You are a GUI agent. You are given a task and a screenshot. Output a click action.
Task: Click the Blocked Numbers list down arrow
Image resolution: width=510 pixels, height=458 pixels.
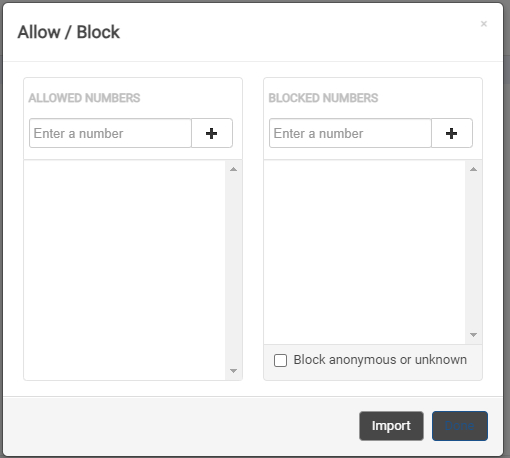[x=473, y=335]
